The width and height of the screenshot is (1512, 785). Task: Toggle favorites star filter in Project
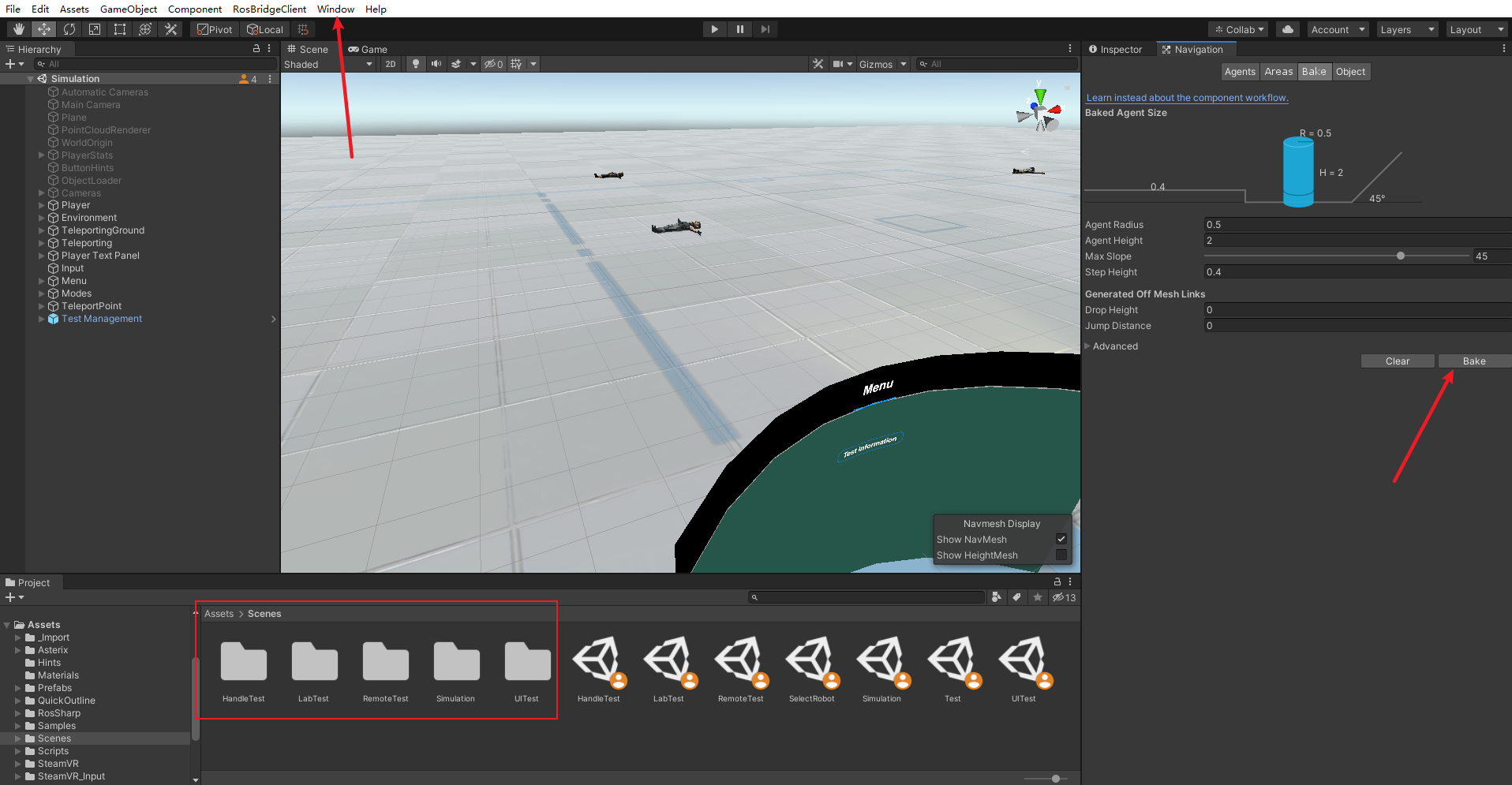[1038, 597]
